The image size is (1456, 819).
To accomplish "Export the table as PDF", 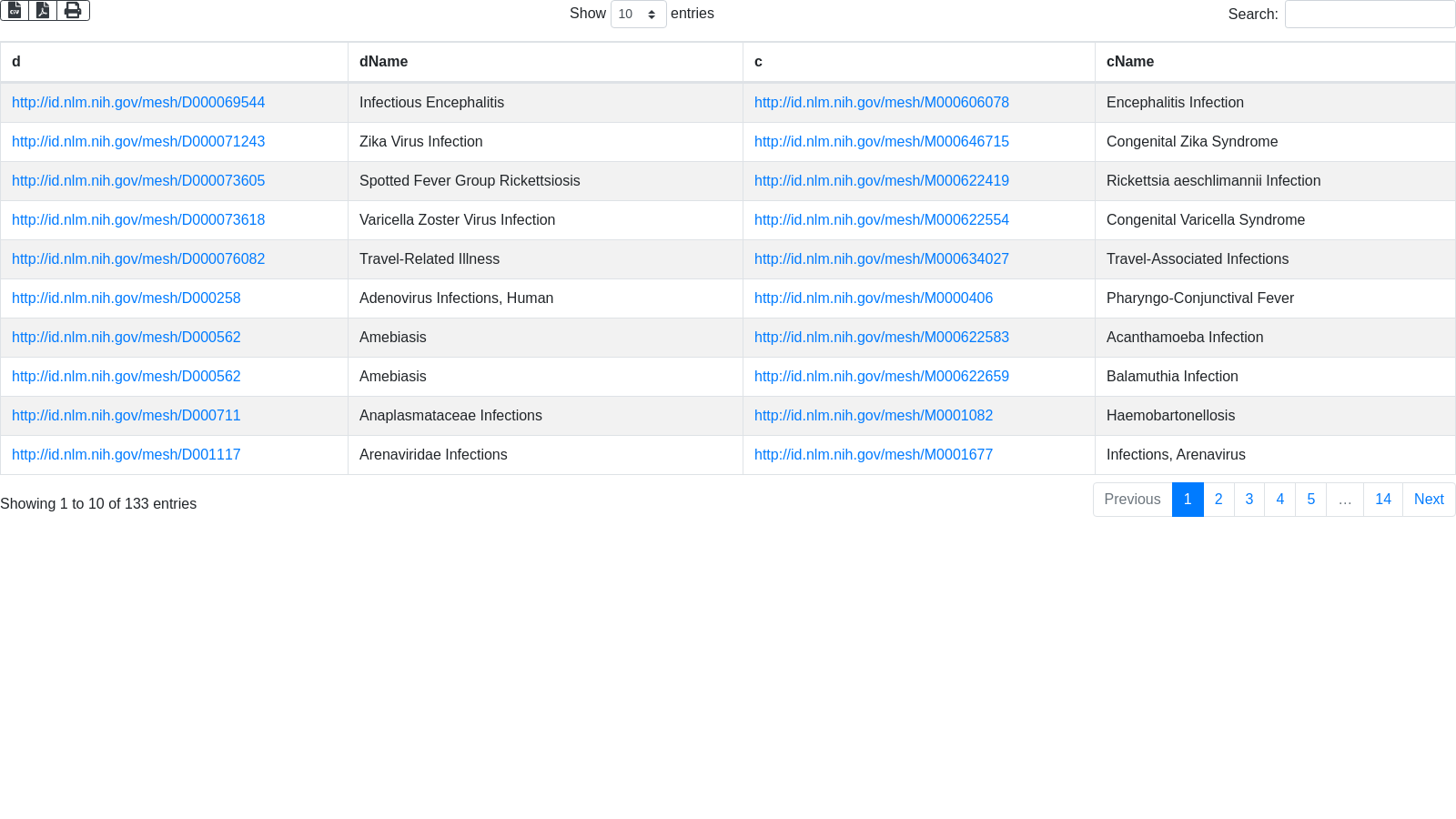I will click(x=43, y=11).
